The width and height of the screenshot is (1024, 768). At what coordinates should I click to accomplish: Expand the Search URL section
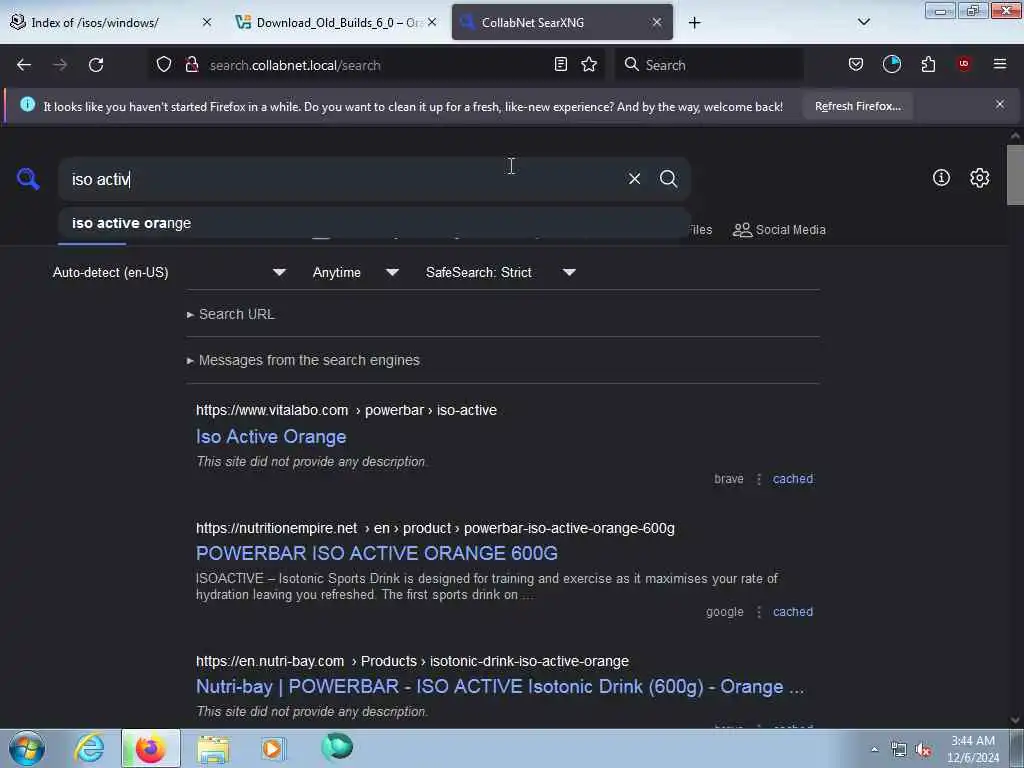coord(231,314)
